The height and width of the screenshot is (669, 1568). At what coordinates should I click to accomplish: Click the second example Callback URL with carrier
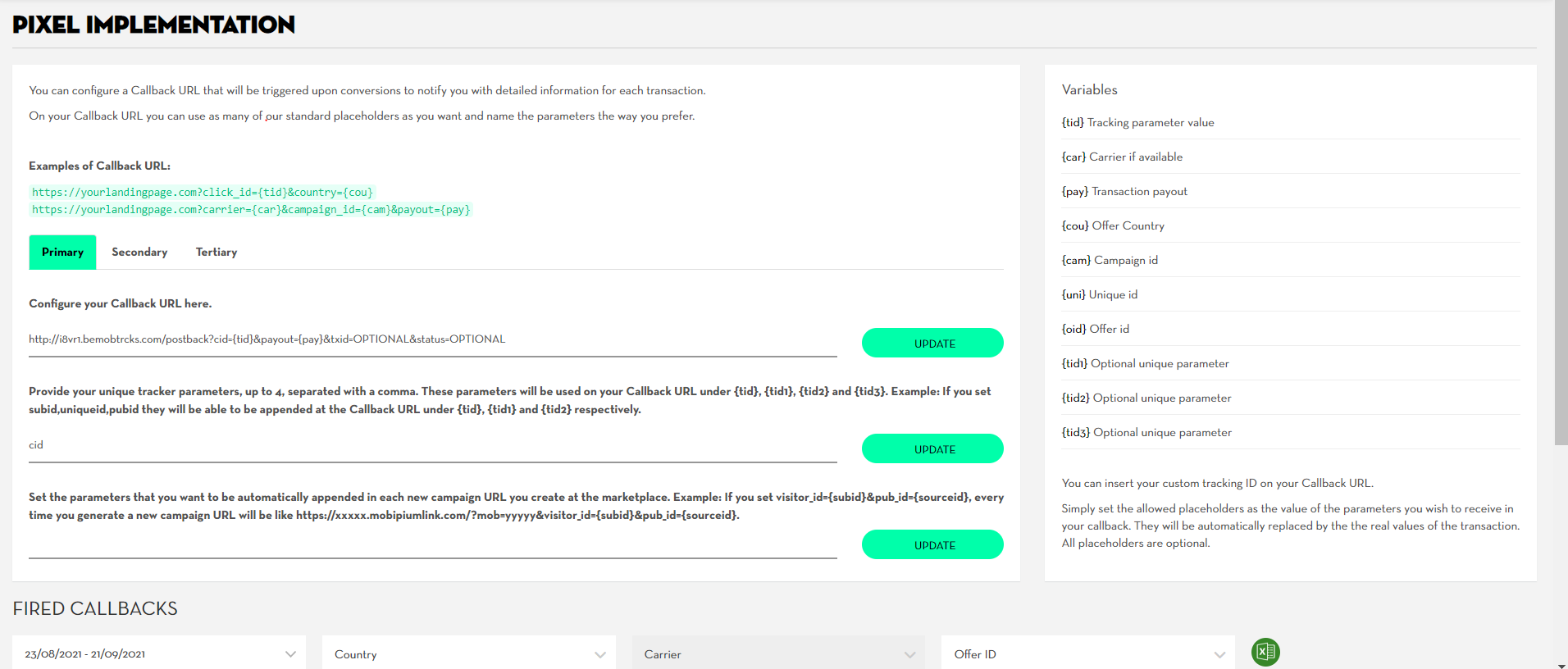(251, 210)
